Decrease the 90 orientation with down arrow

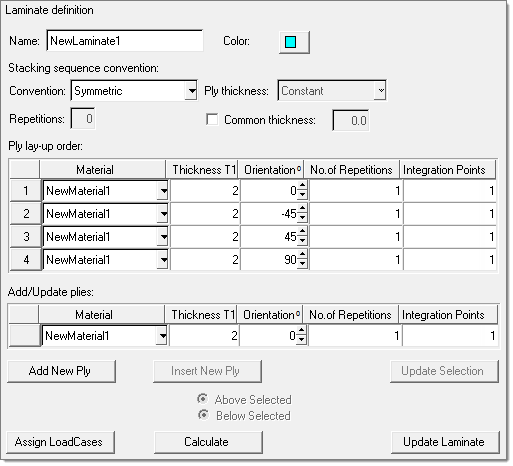(302, 264)
